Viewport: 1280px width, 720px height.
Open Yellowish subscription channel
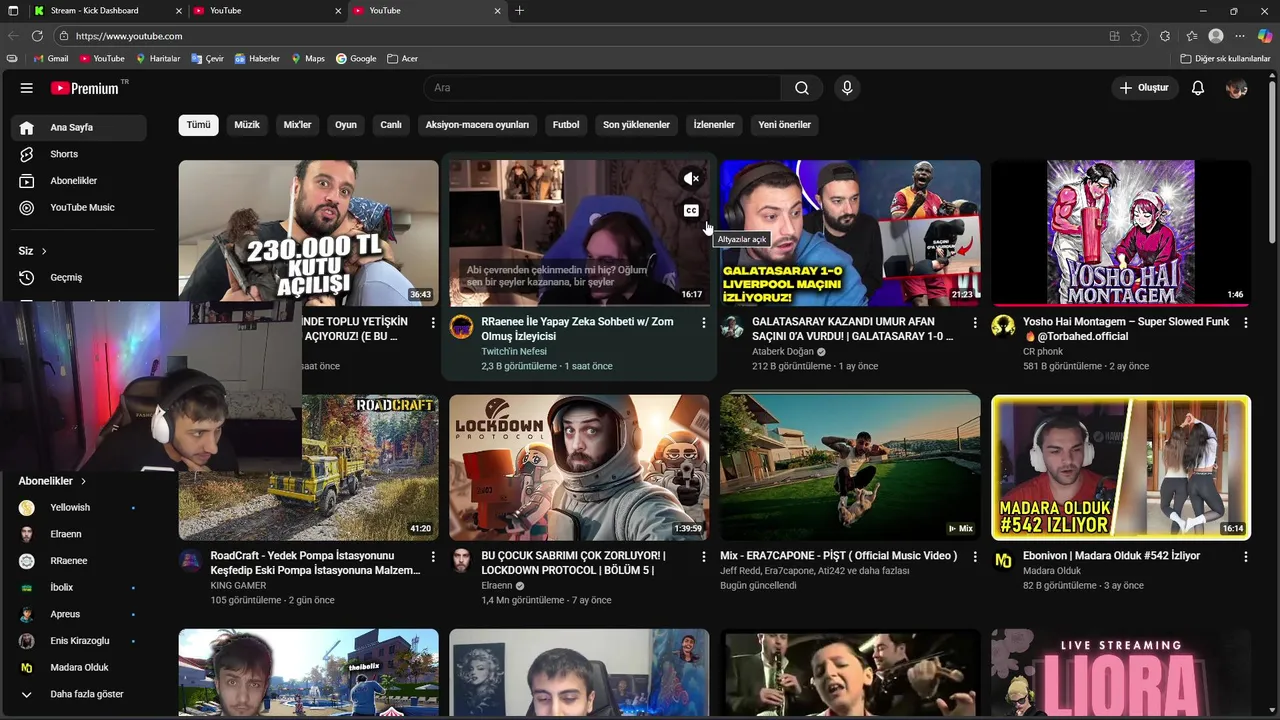79,508
